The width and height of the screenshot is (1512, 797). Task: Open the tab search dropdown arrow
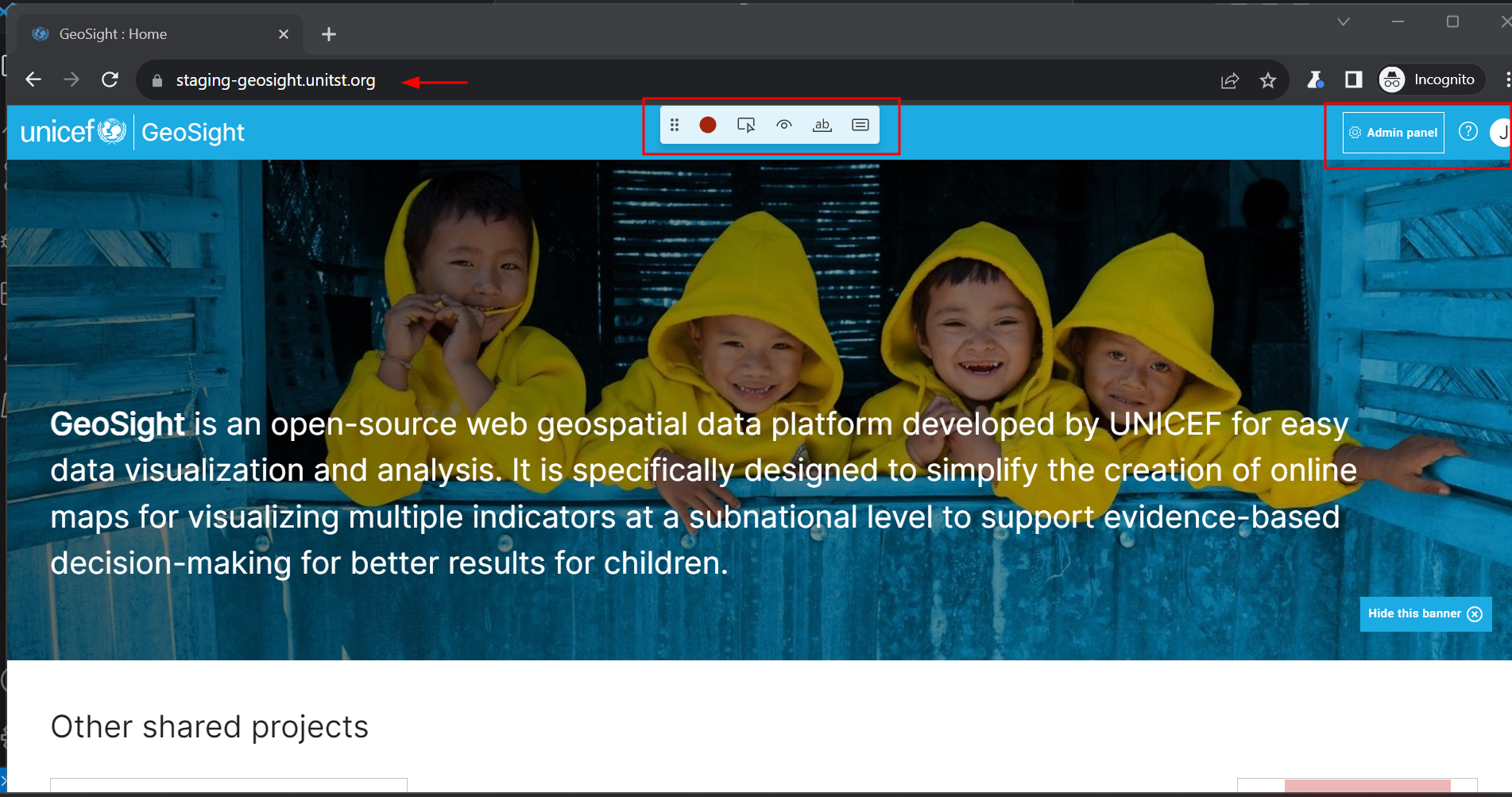1344,21
